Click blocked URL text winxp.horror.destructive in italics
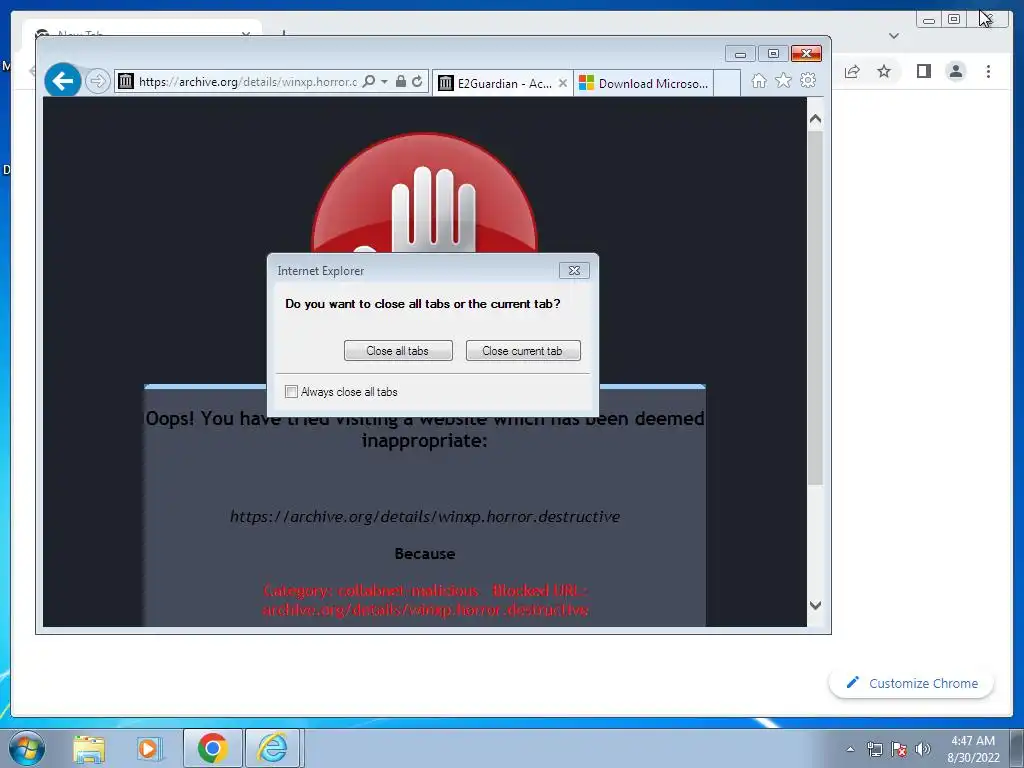 [x=424, y=517]
